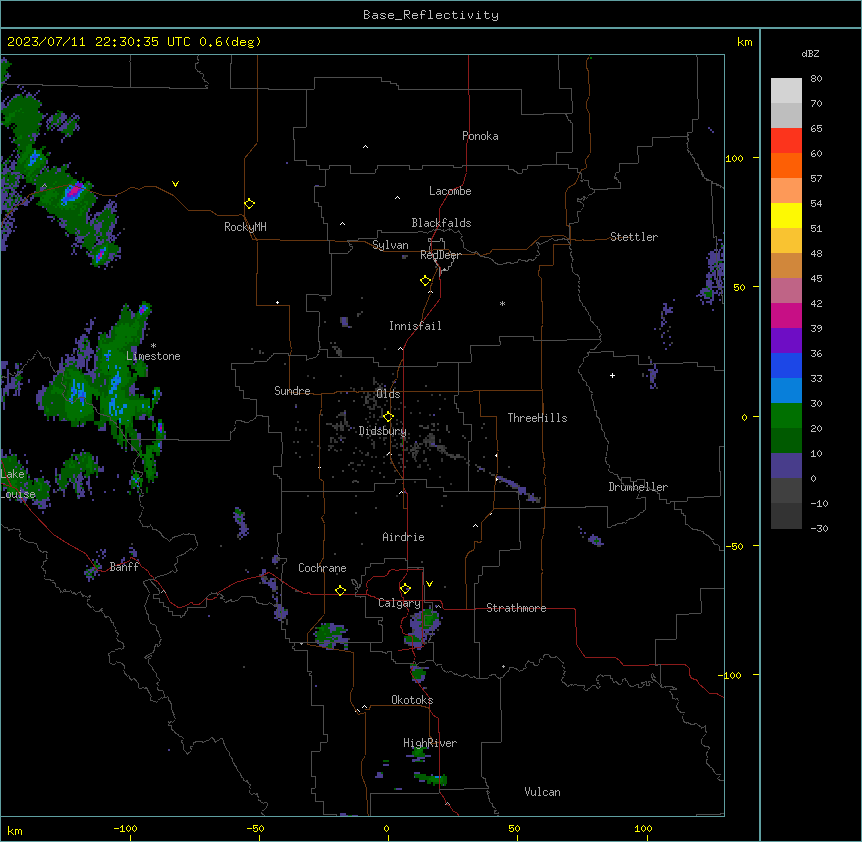Click the Strathmore label

(x=516, y=608)
